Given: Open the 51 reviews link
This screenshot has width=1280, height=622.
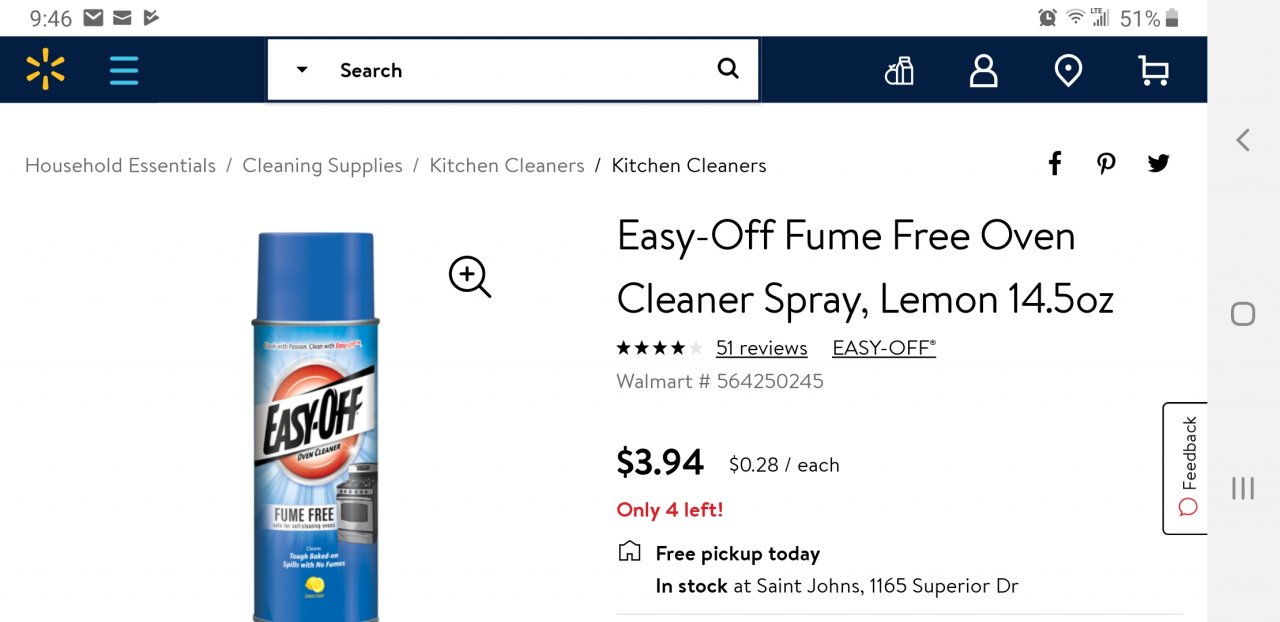Looking at the screenshot, I should point(761,348).
